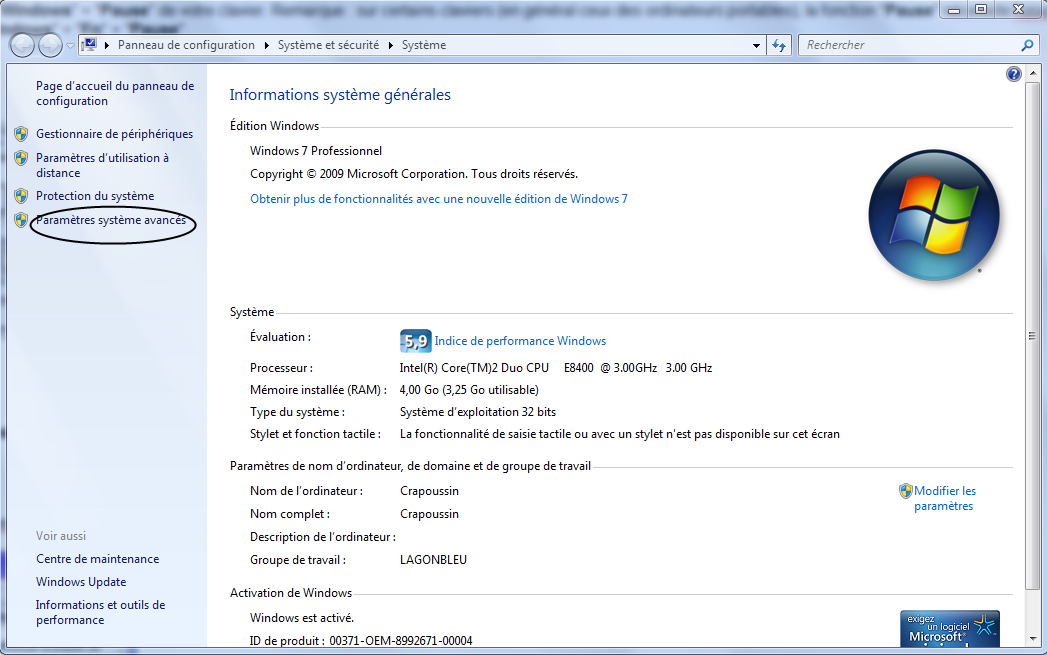Click the tactile input unavailable message
The height and width of the screenshot is (655, 1047).
click(x=620, y=434)
